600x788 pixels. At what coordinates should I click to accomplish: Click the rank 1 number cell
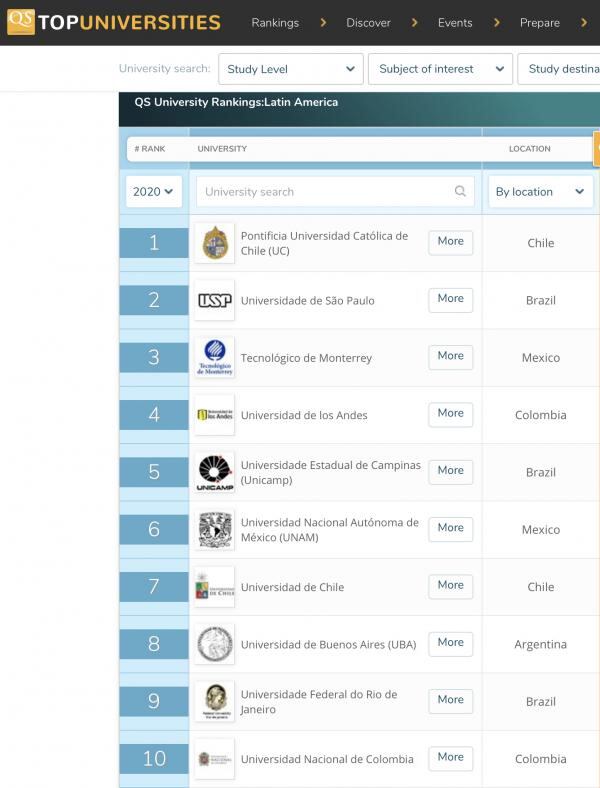(x=154, y=243)
